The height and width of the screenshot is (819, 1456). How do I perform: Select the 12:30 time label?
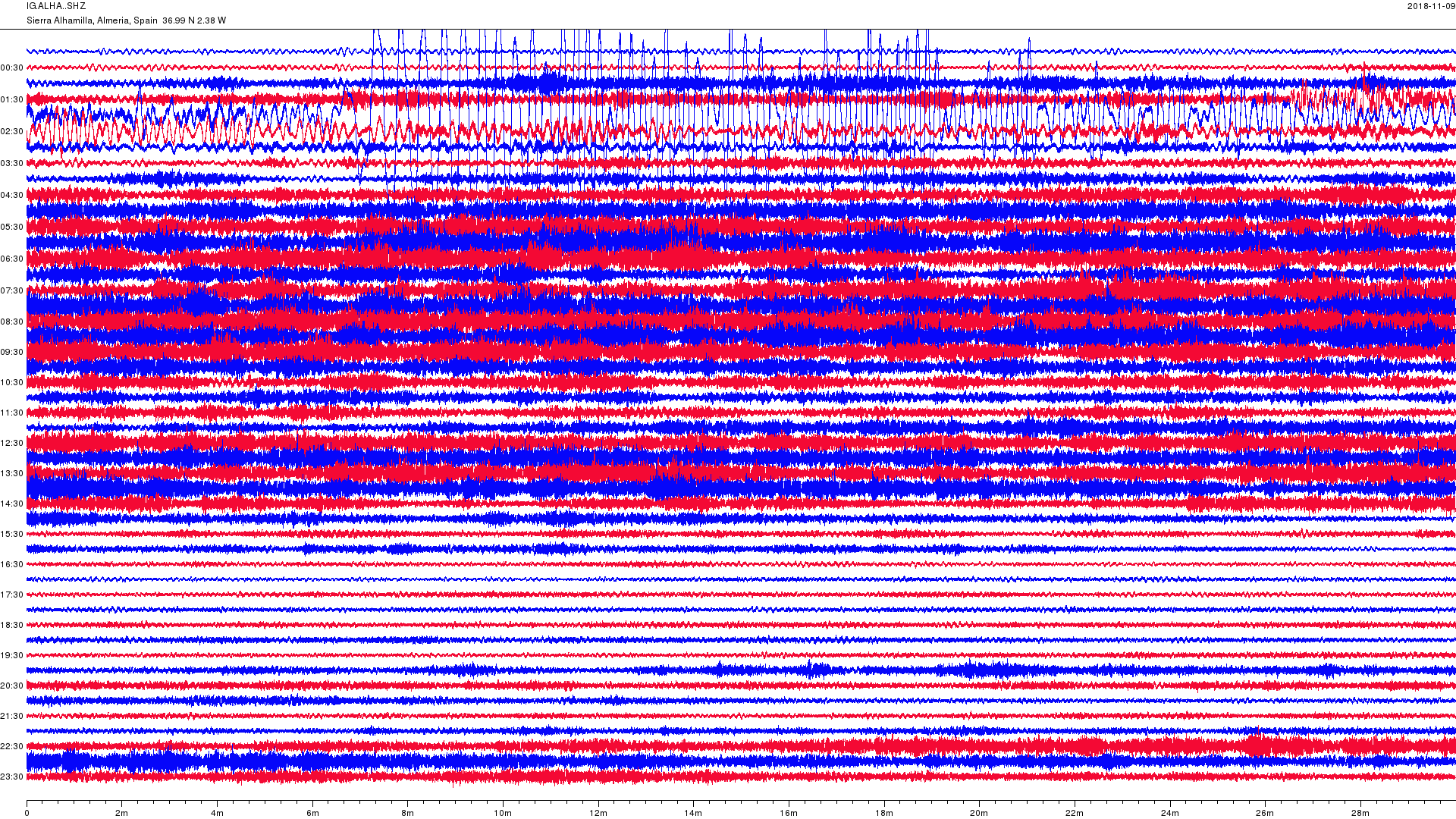12,444
